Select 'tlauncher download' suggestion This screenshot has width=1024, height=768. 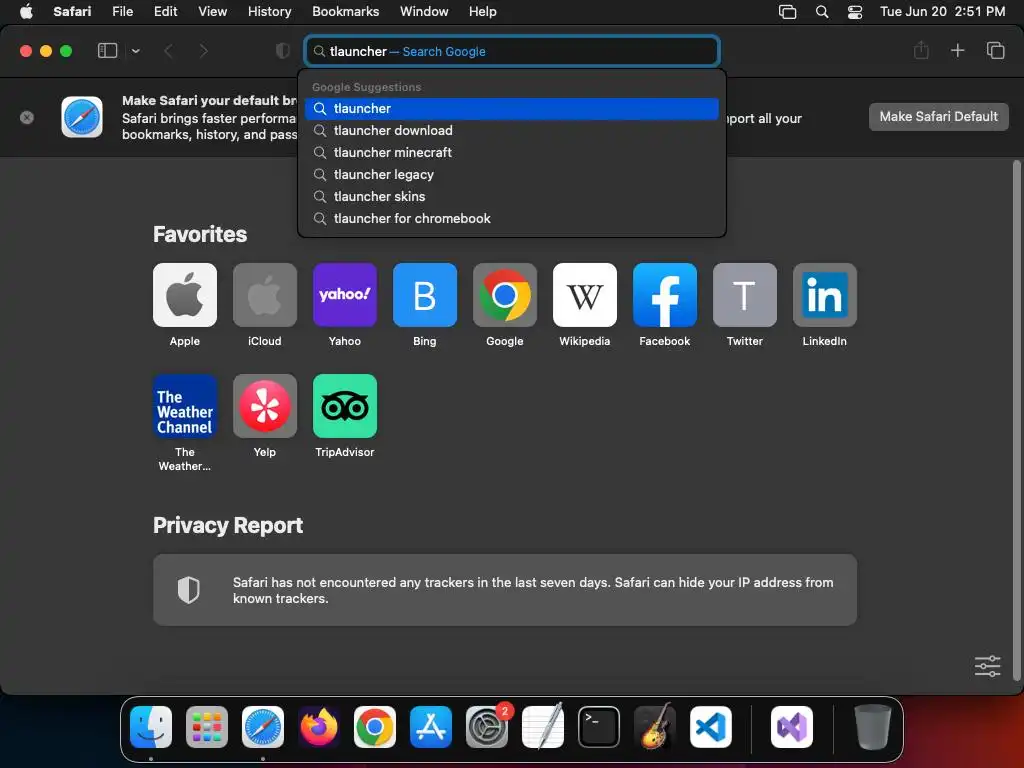pos(512,131)
